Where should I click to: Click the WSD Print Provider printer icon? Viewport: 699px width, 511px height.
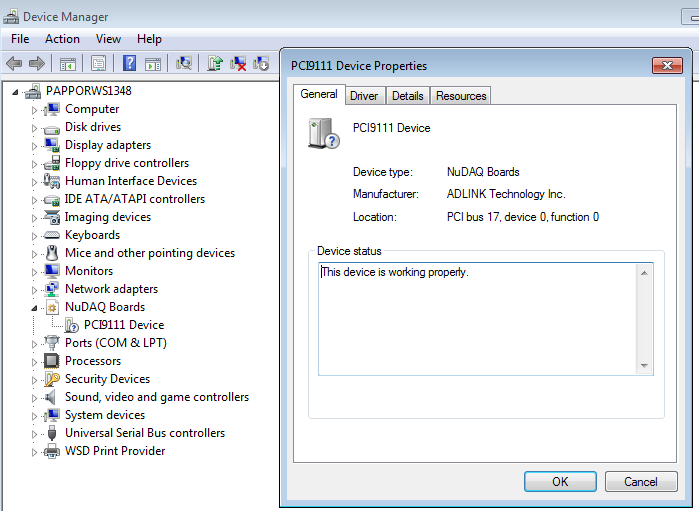click(52, 451)
